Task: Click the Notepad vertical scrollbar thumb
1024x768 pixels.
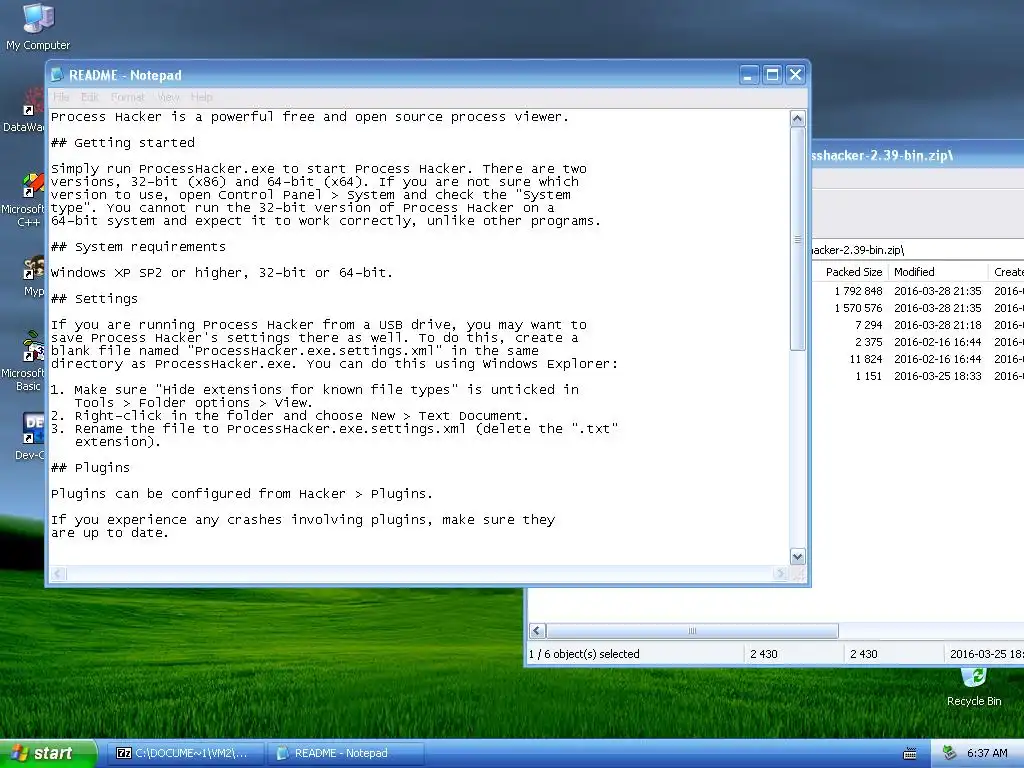Action: [797, 239]
